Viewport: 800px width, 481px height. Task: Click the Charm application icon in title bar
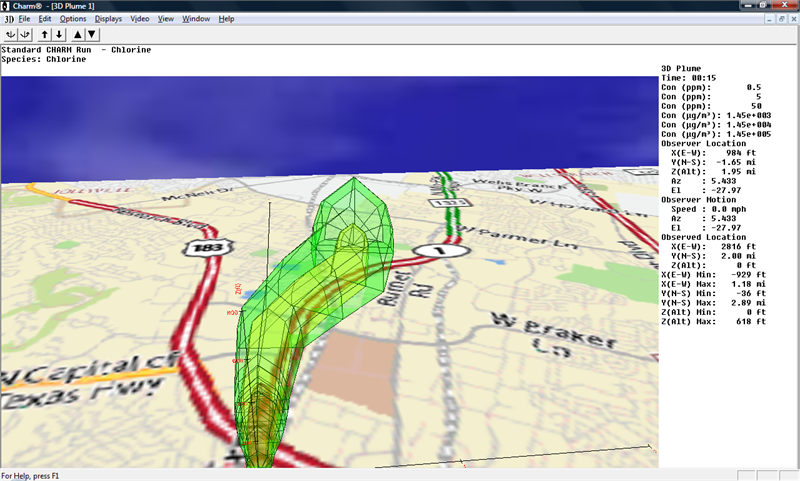click(x=8, y=5)
